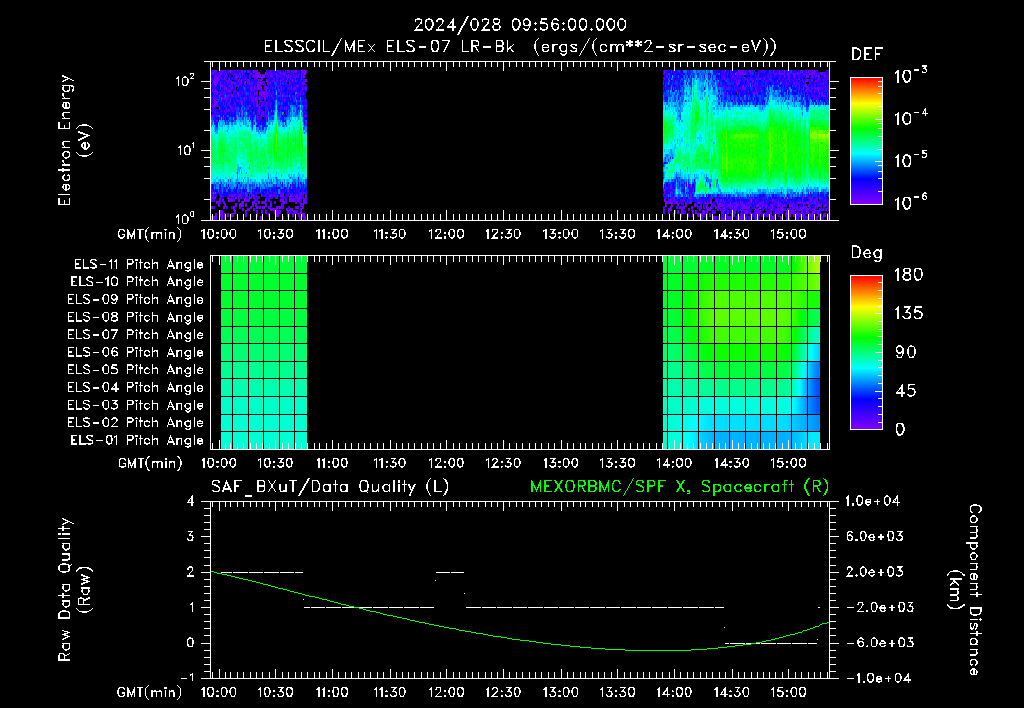
Task: Click GMT(min) label under the energy spectrogram
Action: (150, 234)
